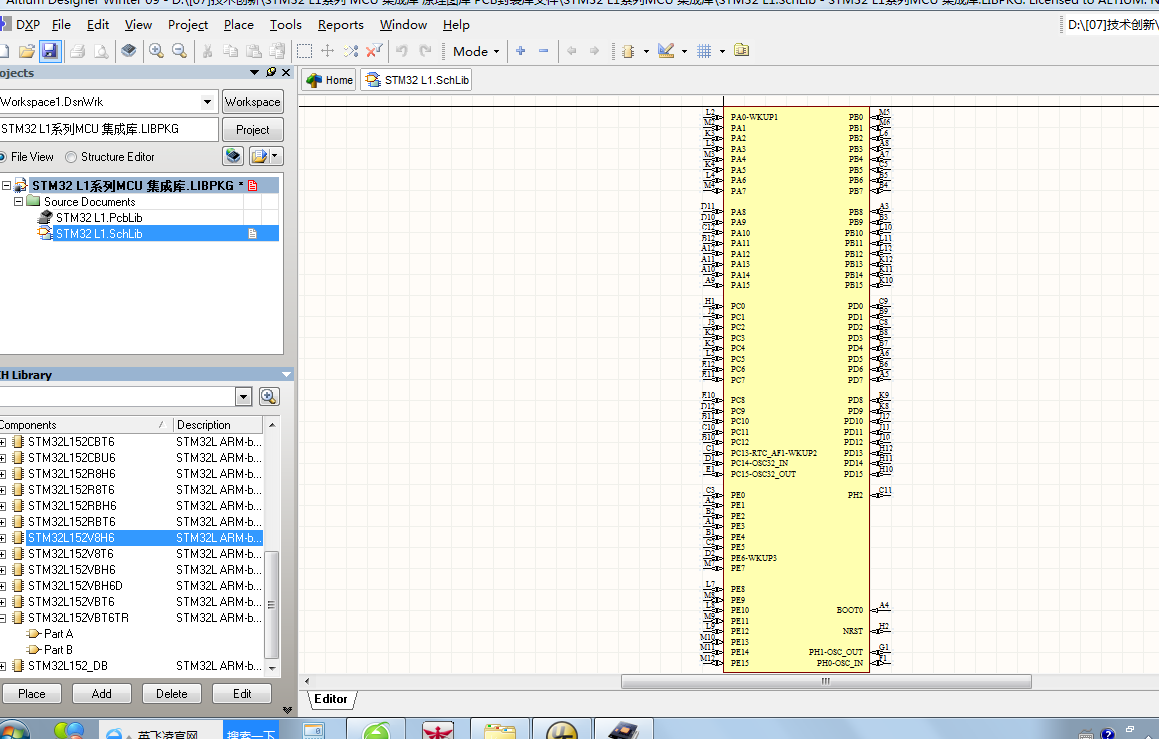Screen dimensions: 1159x739
Task: Click the Print toolbar icon
Action: (77, 51)
